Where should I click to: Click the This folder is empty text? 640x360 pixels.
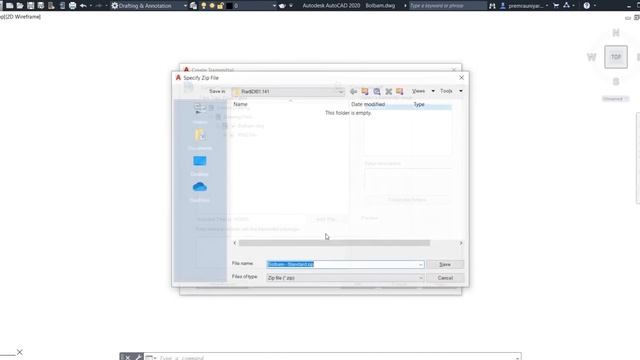(x=348, y=113)
